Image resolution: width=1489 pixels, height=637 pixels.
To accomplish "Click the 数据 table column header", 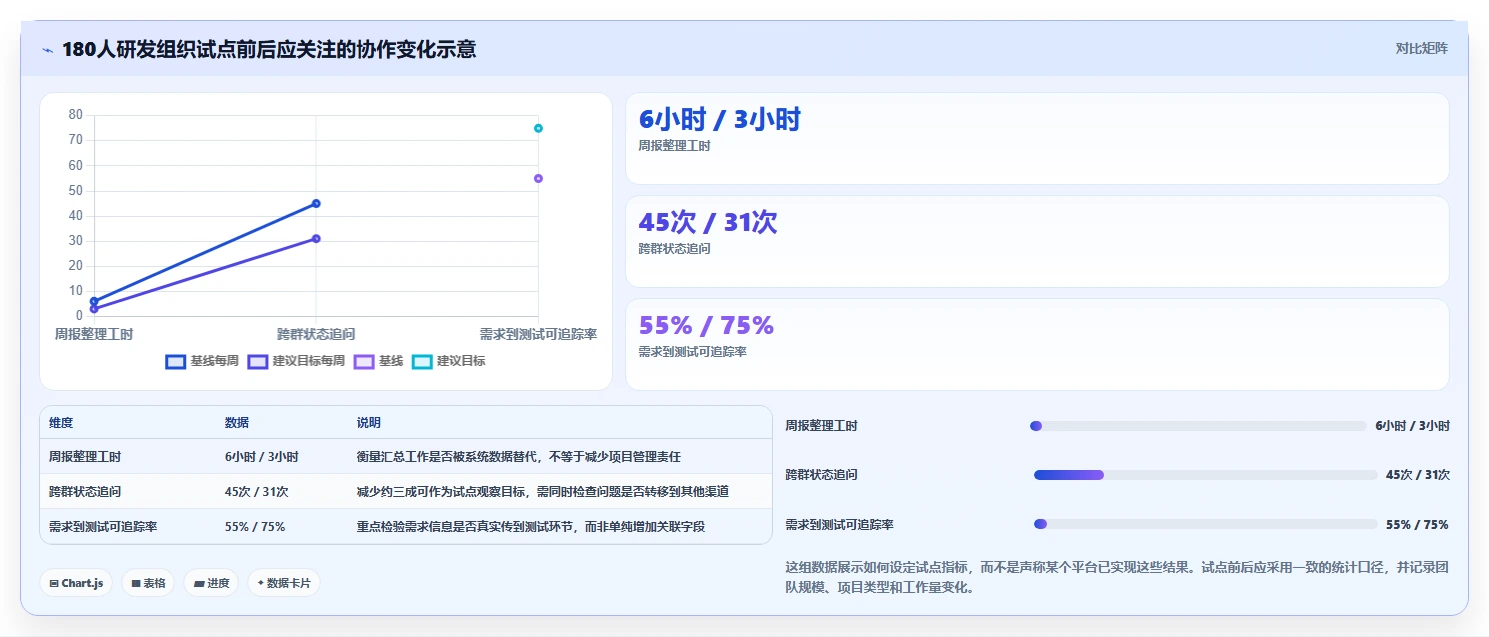I will click(237, 423).
